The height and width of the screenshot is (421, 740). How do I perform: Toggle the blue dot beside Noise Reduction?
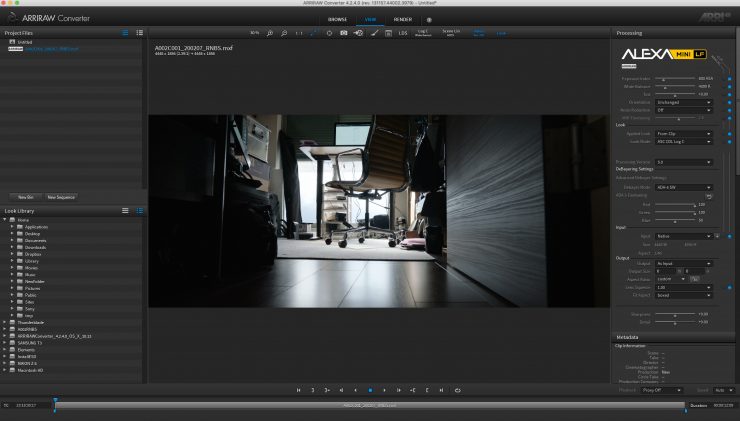pyautogui.click(x=729, y=110)
